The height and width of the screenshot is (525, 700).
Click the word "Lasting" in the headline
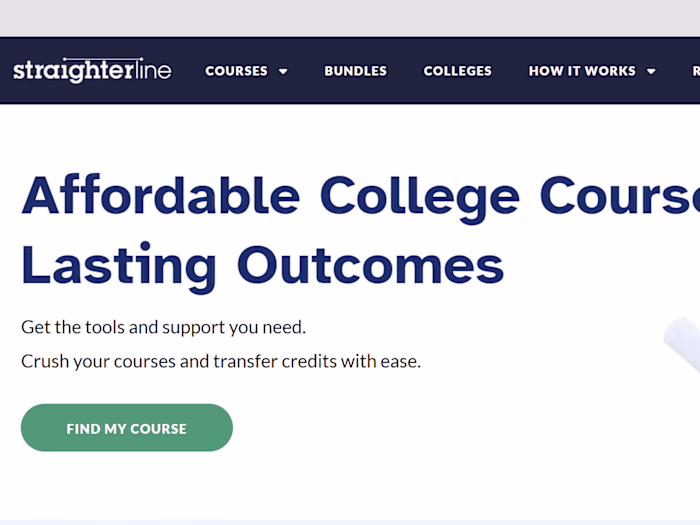click(x=119, y=265)
